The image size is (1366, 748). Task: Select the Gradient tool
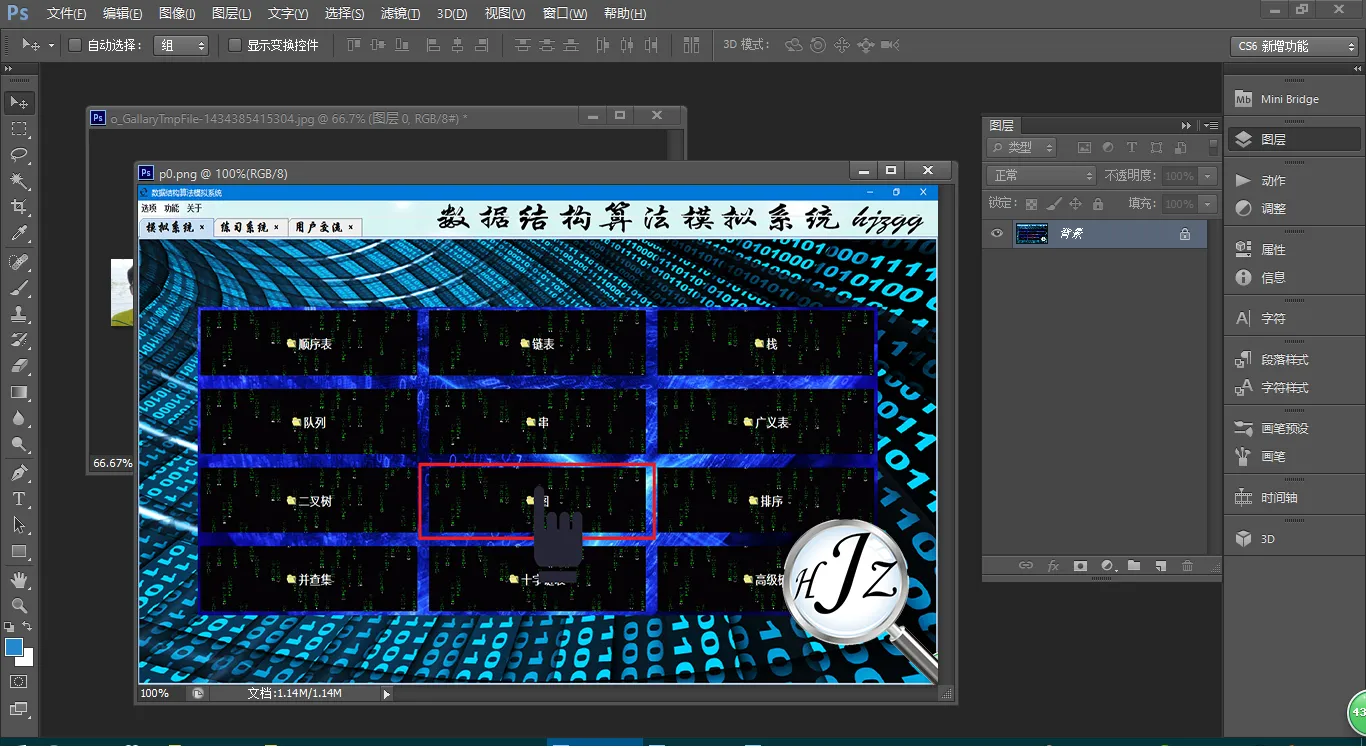19,392
